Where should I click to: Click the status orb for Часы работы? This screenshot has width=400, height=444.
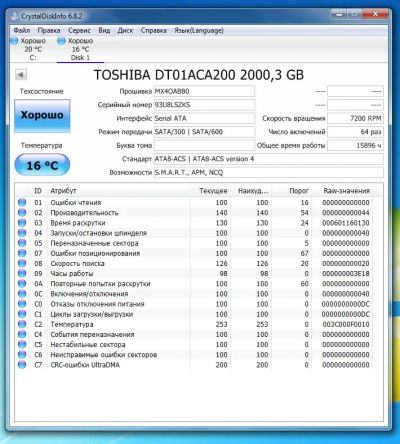pyautogui.click(x=22, y=273)
